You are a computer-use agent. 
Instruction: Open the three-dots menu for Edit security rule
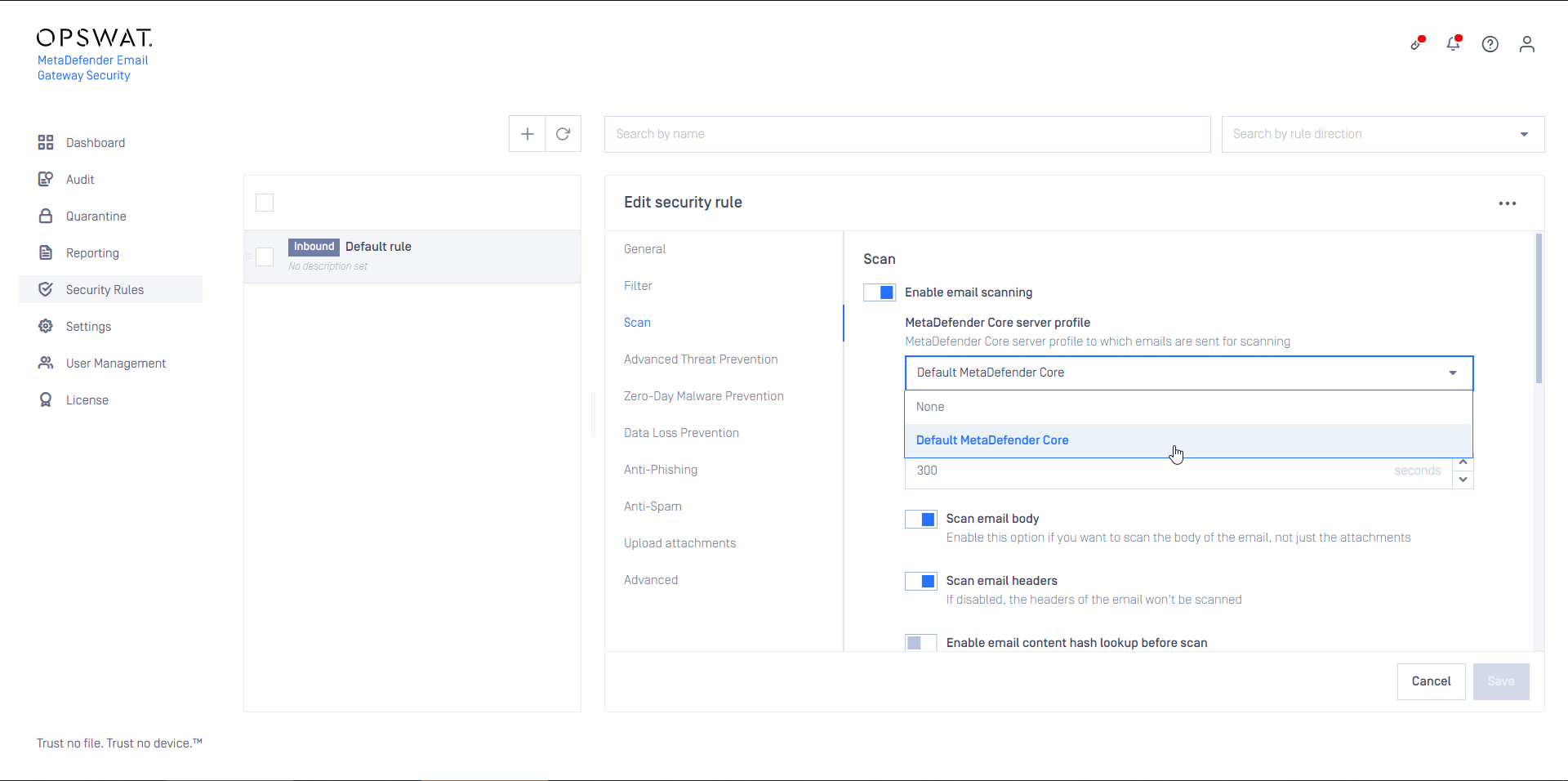pyautogui.click(x=1507, y=203)
